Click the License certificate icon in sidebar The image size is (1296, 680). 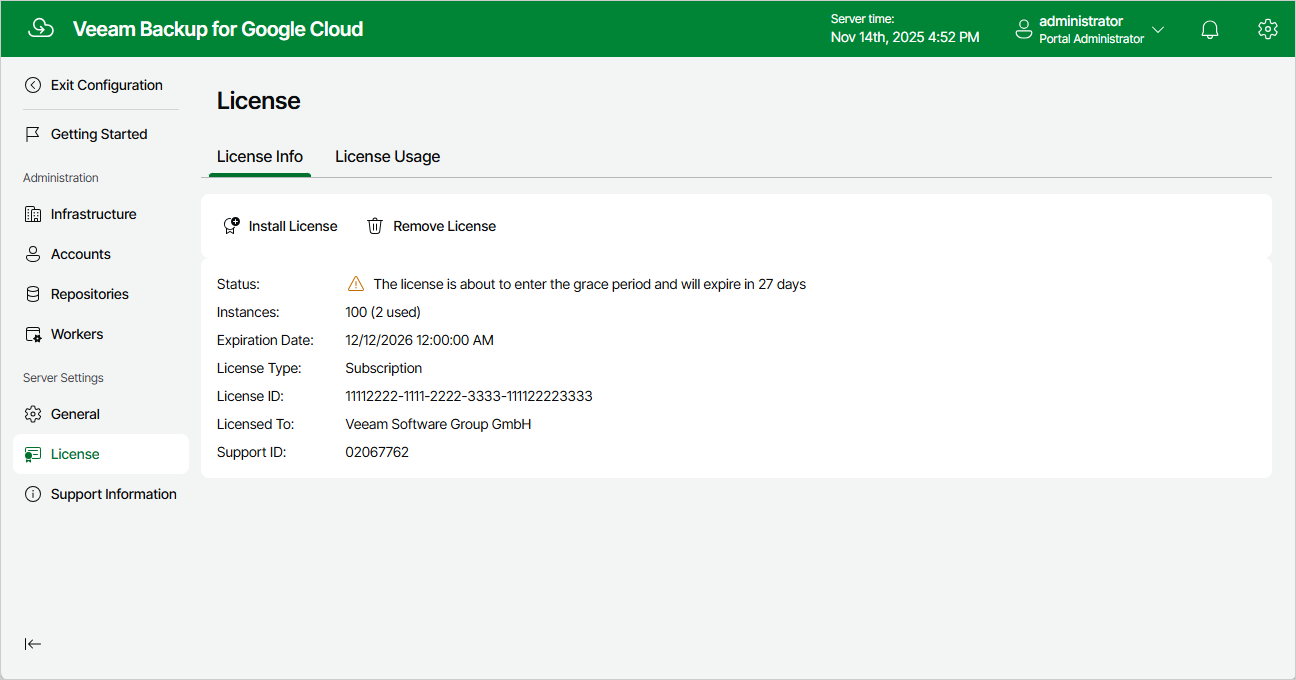coord(33,454)
